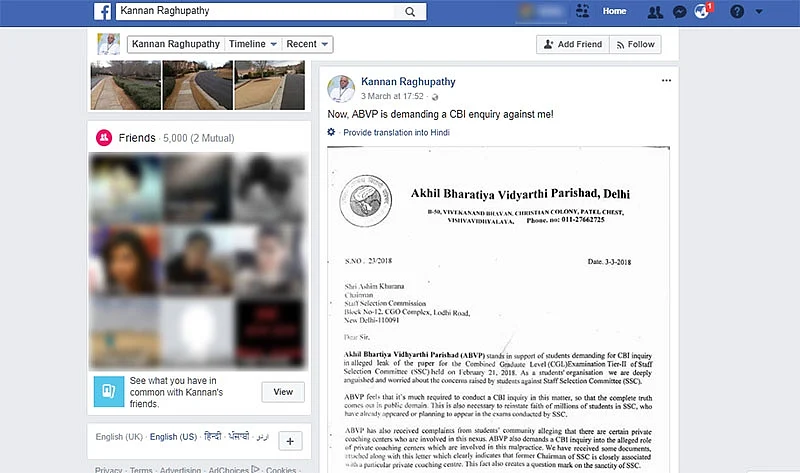
Task: Select the Punjabi language link
Action: tap(239, 436)
